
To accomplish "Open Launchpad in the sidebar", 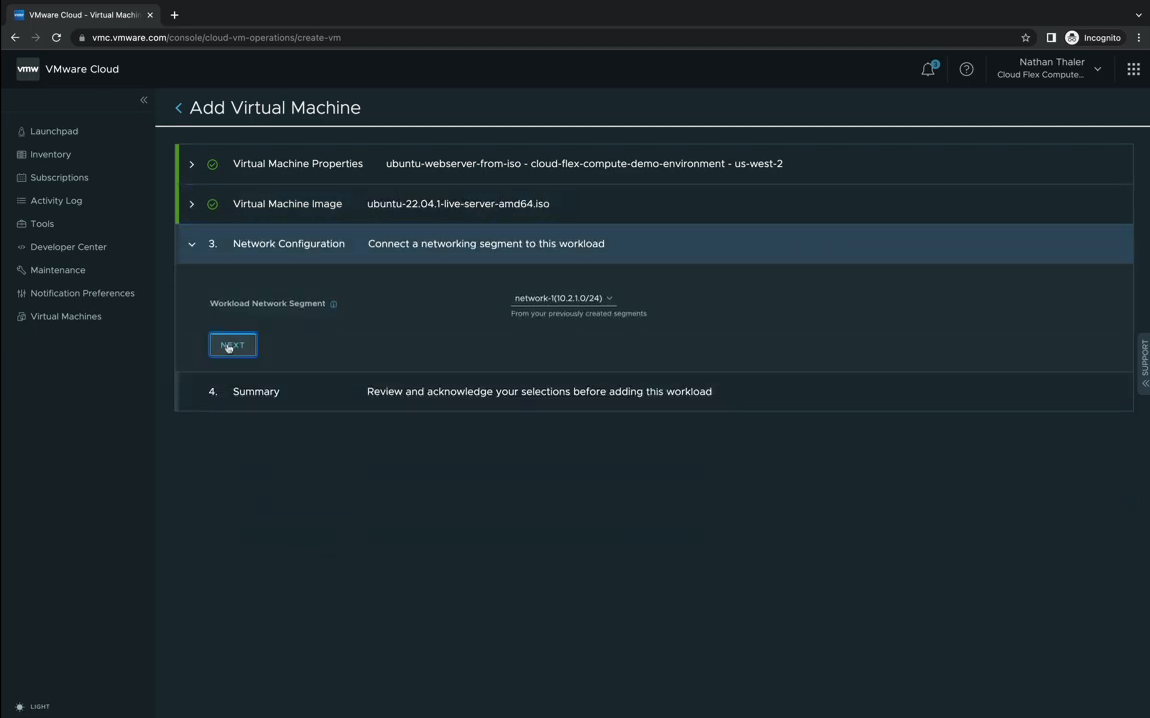I will pos(54,131).
